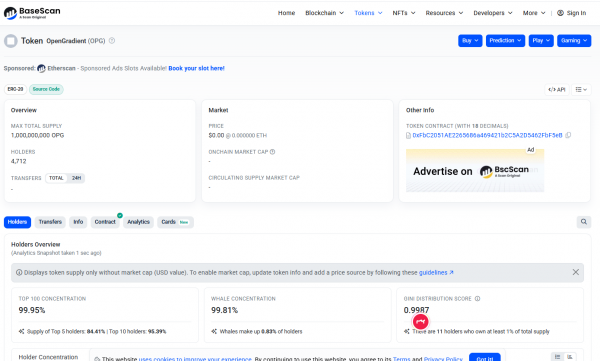Click the API button
The image size is (600, 361).
(x=556, y=90)
